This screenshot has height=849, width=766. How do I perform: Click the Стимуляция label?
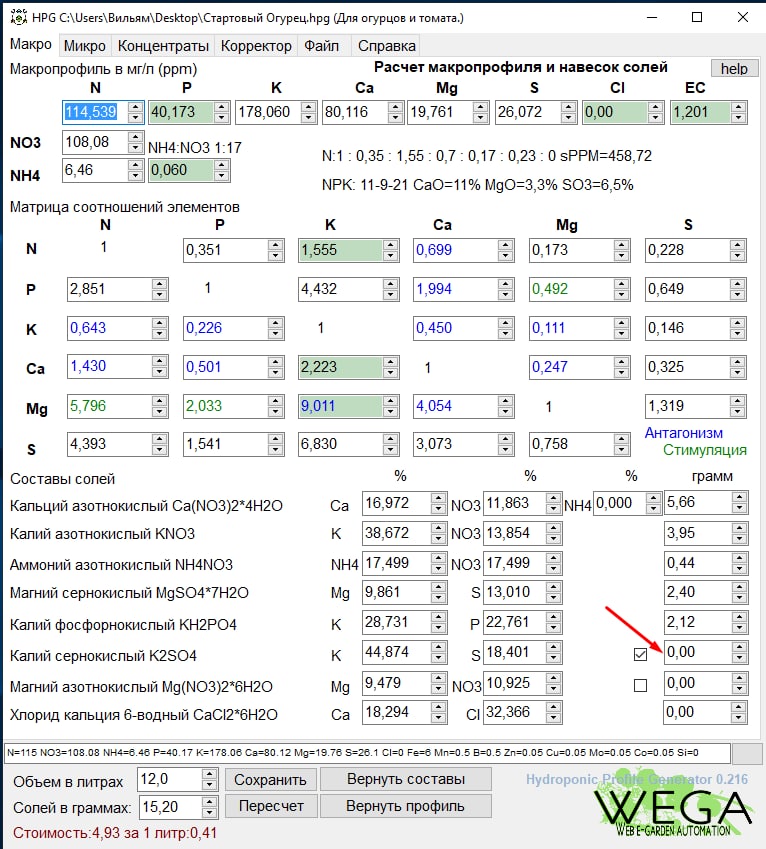(705, 450)
